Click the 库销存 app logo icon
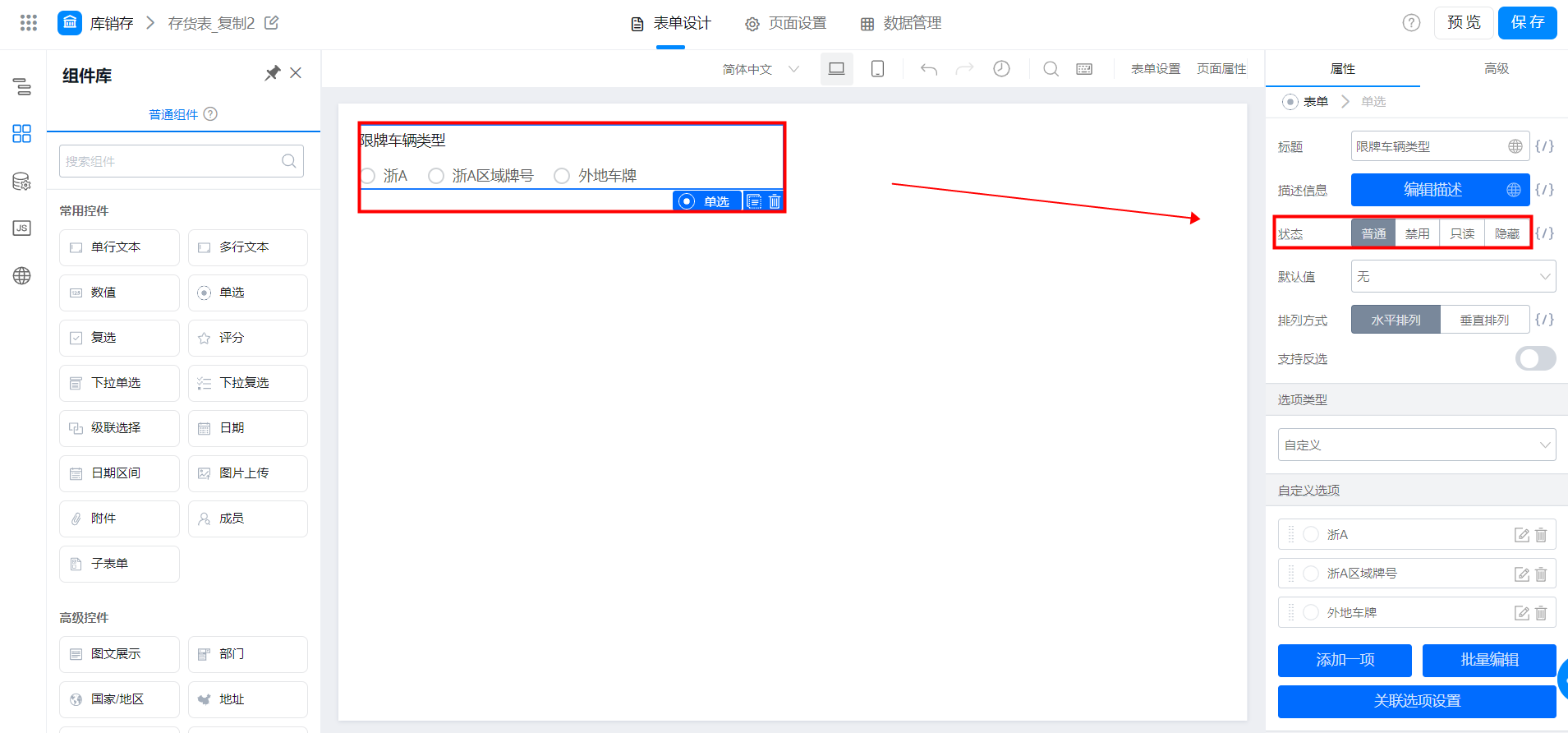The height and width of the screenshot is (733, 1568). 70,23
